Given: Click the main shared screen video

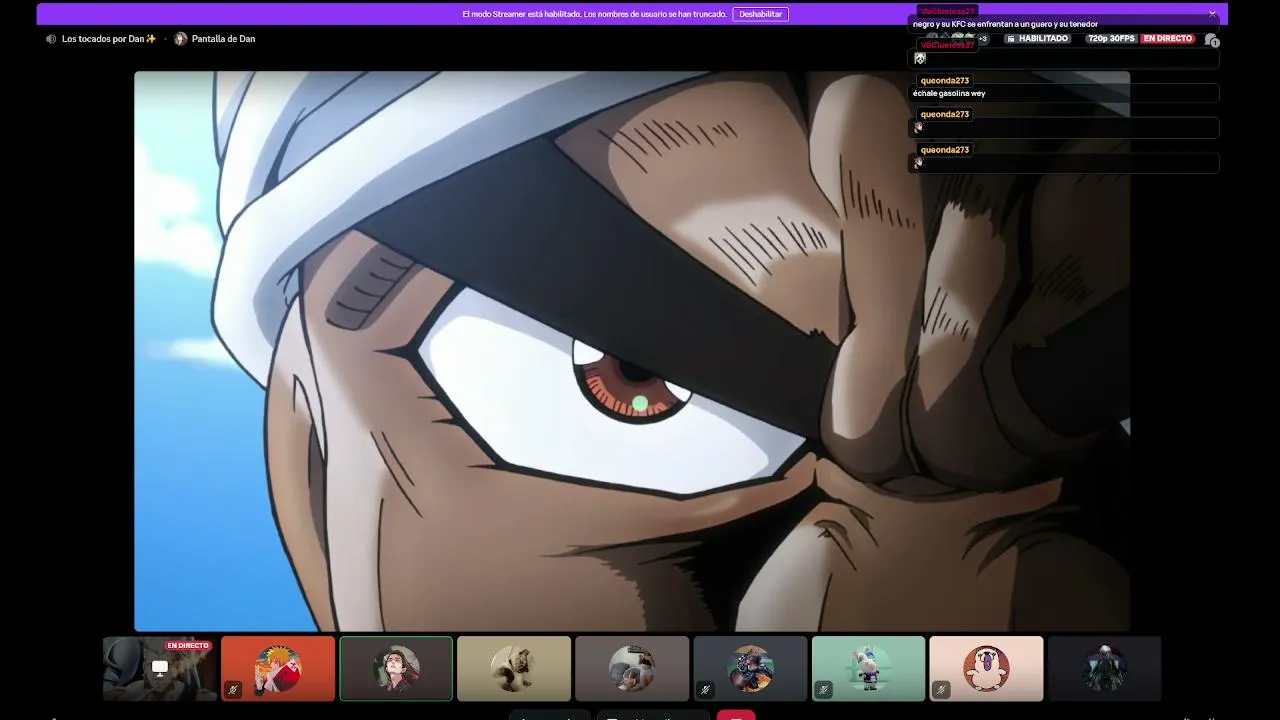Looking at the screenshot, I should coord(632,351).
